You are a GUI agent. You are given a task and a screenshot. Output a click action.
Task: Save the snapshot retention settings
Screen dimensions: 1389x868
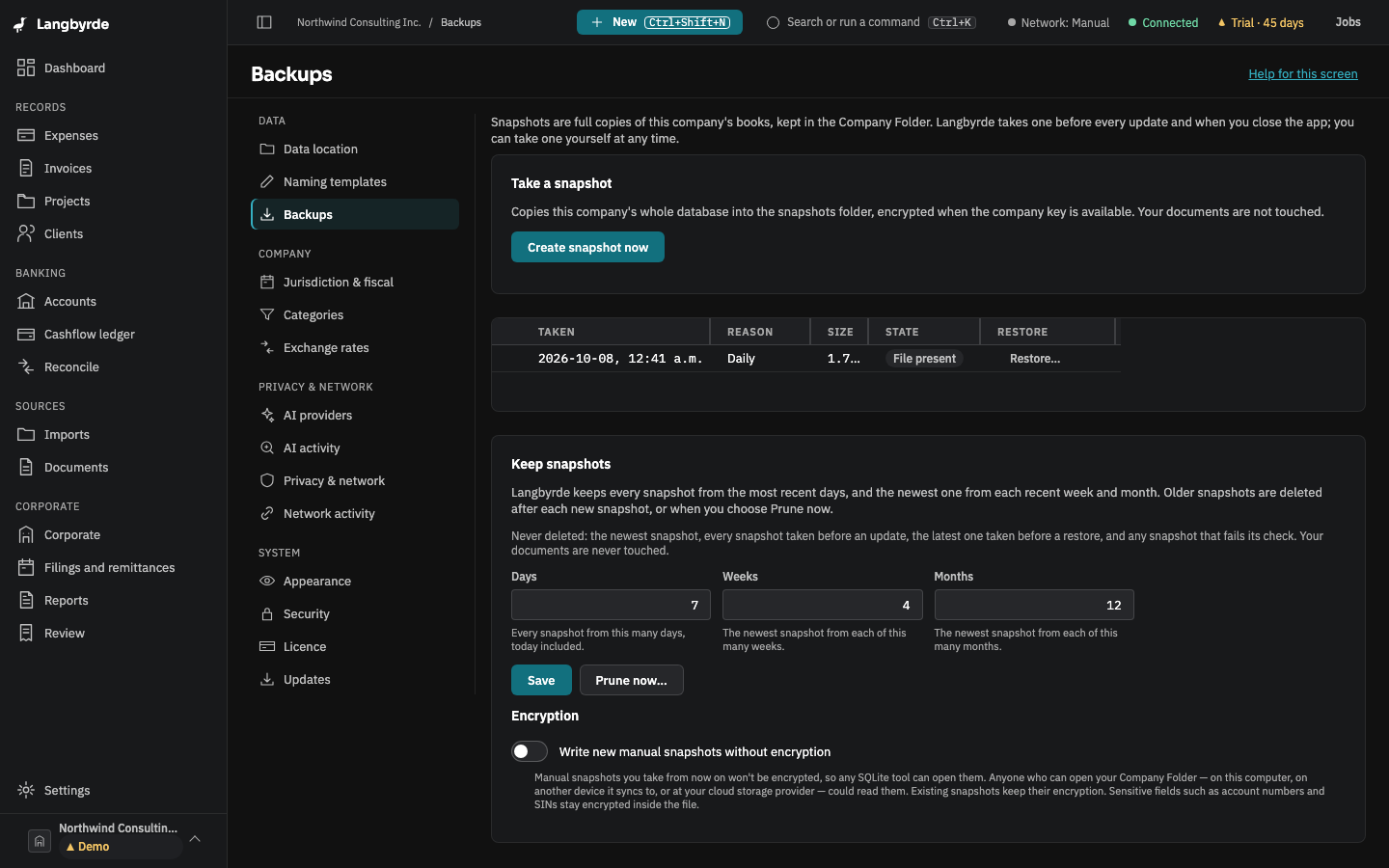tap(541, 680)
